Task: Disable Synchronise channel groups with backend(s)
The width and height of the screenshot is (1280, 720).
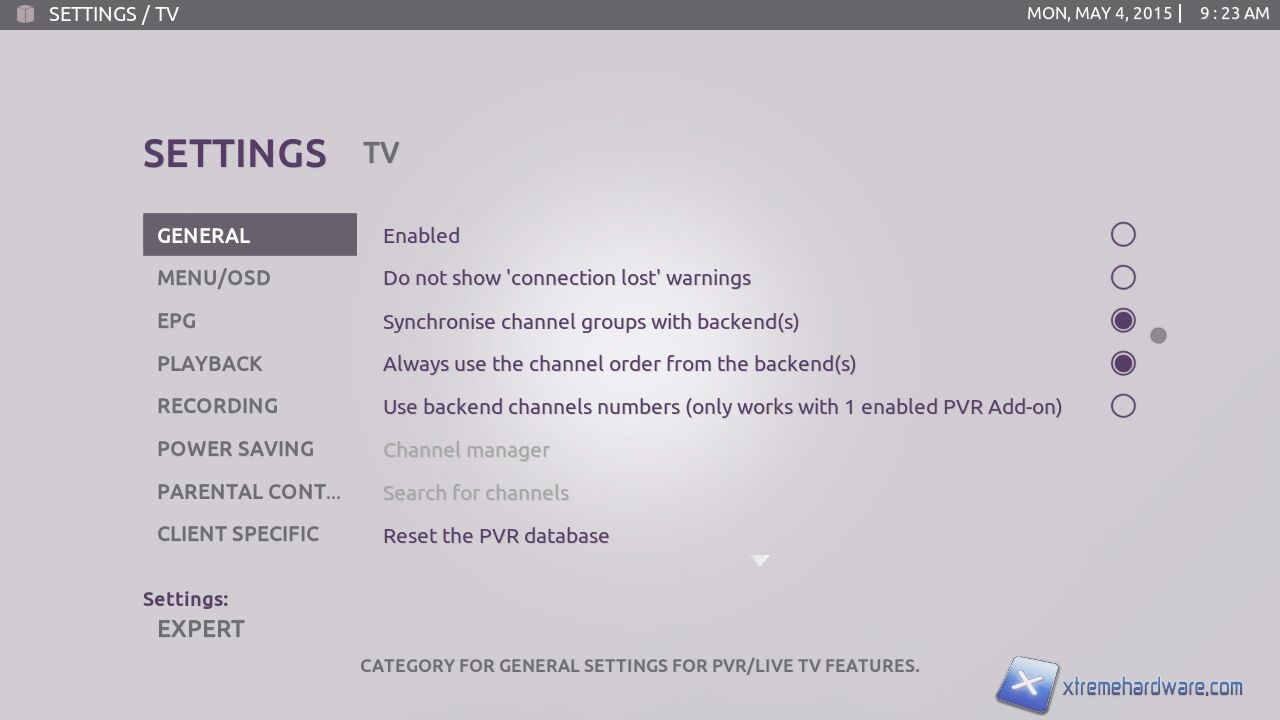Action: (x=1123, y=321)
